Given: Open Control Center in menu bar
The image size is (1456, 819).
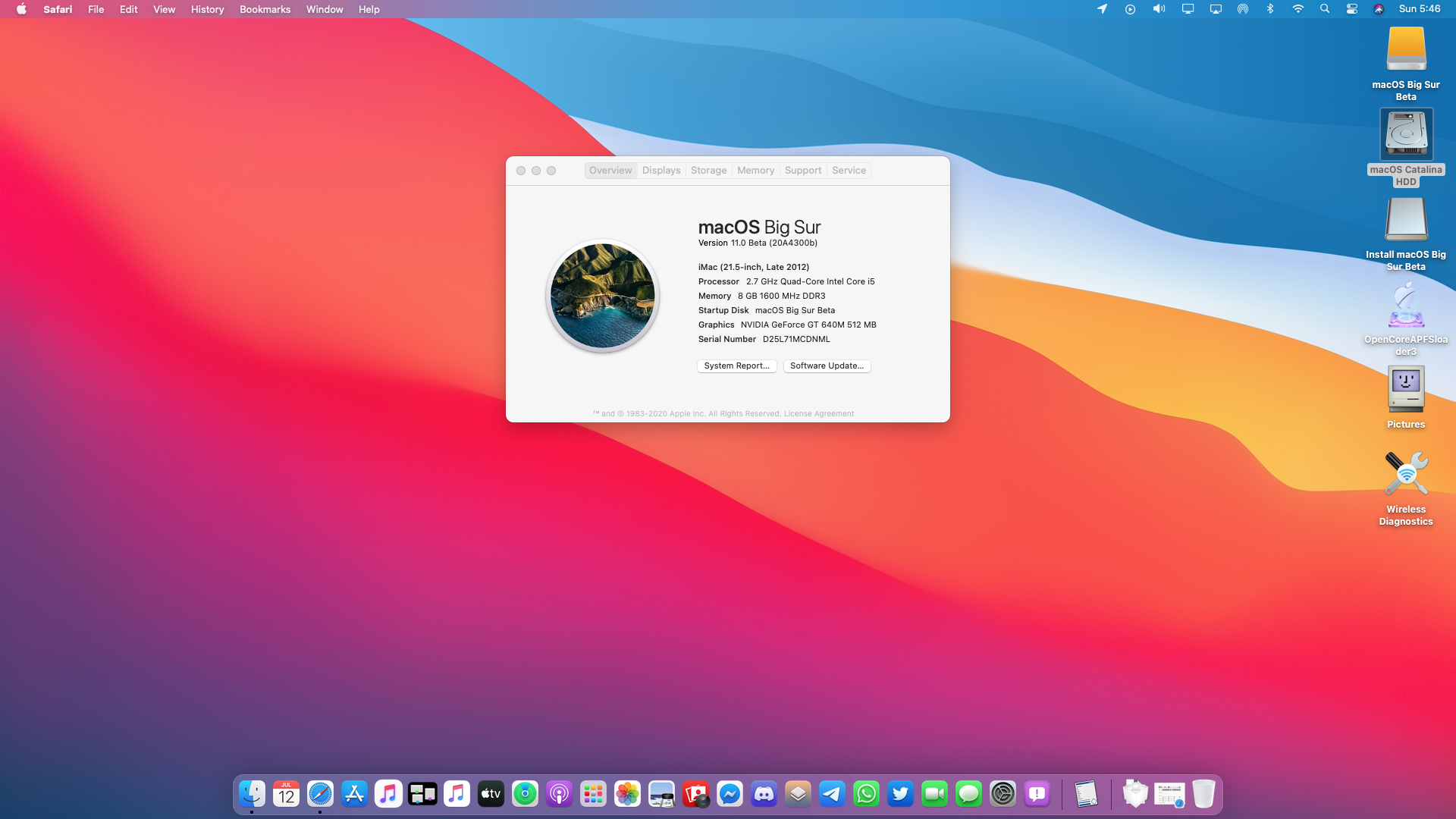Looking at the screenshot, I should coord(1351,9).
